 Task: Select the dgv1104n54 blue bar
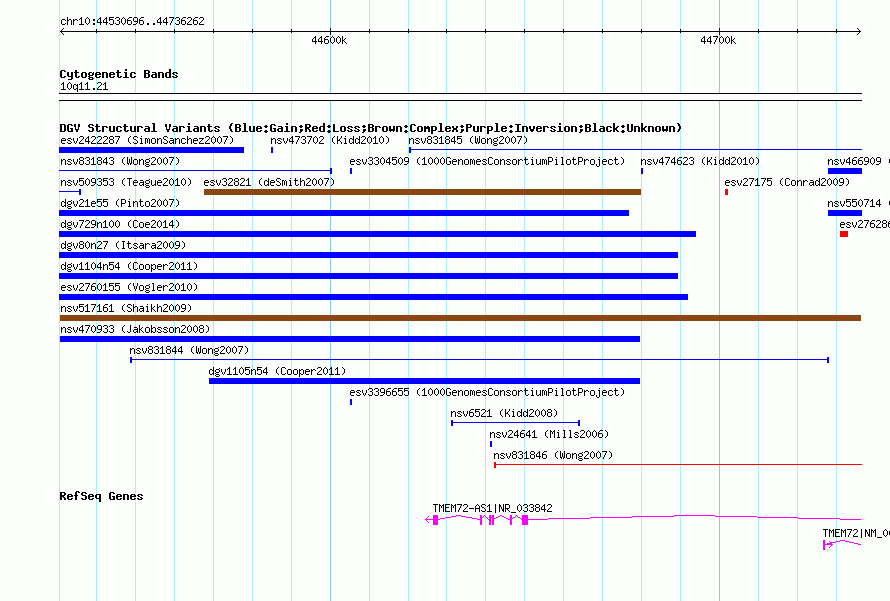click(x=368, y=276)
